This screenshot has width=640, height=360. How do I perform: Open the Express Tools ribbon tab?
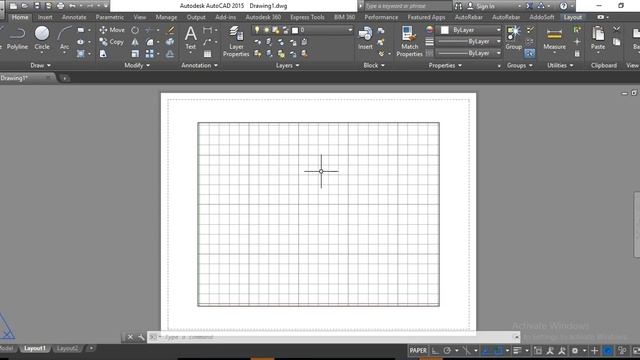click(x=307, y=17)
